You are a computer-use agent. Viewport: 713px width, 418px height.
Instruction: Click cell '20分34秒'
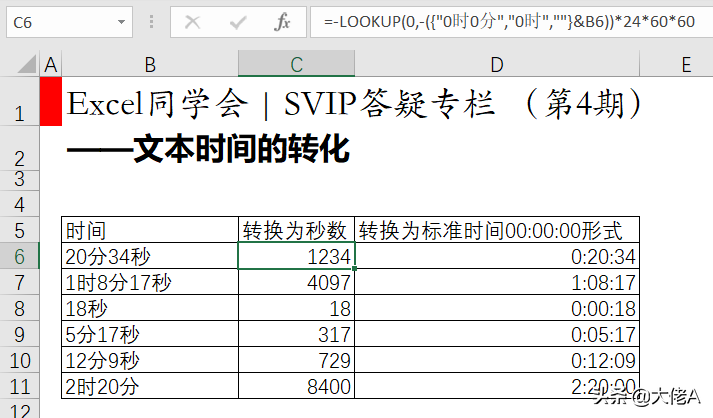[150, 256]
